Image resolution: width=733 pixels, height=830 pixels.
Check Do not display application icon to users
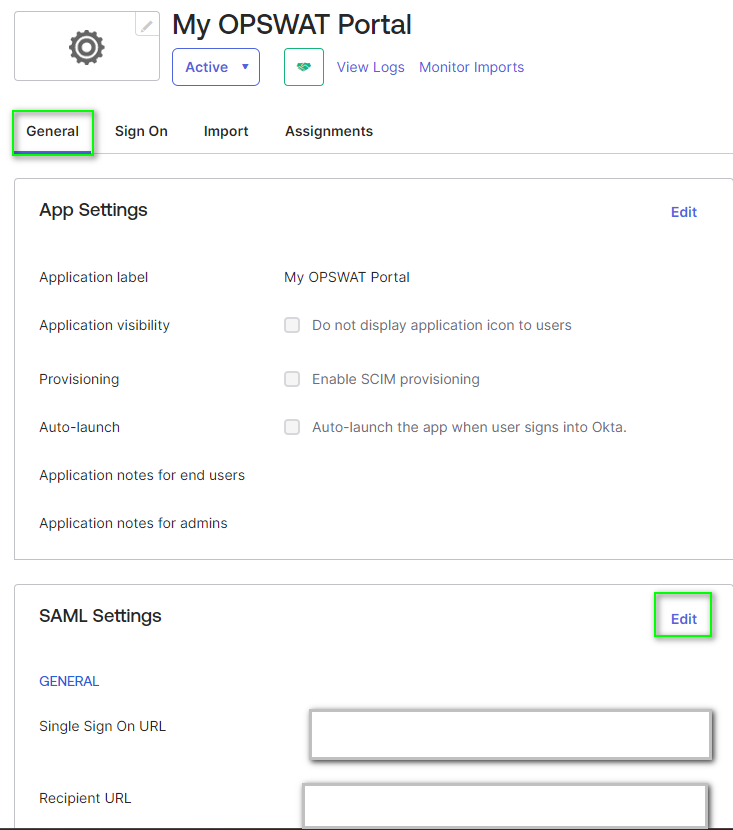[x=292, y=325]
